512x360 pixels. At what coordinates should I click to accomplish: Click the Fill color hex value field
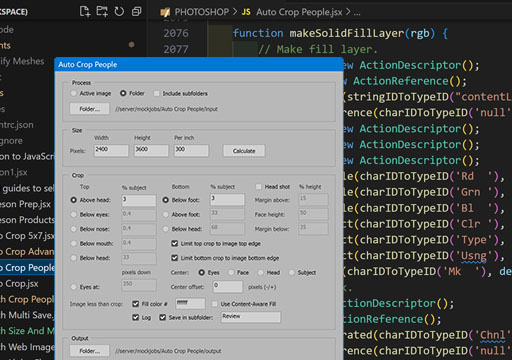click(190, 304)
